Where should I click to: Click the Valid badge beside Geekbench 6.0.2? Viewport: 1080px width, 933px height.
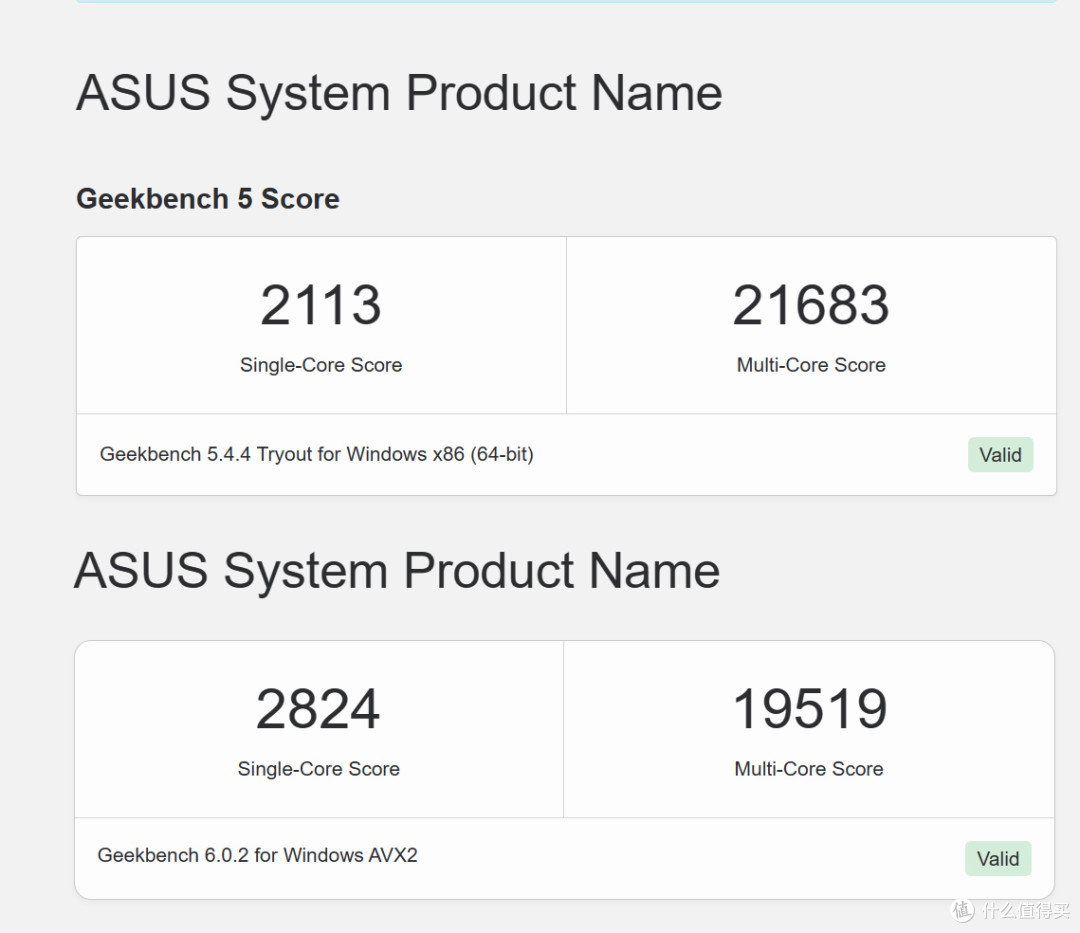(x=998, y=859)
